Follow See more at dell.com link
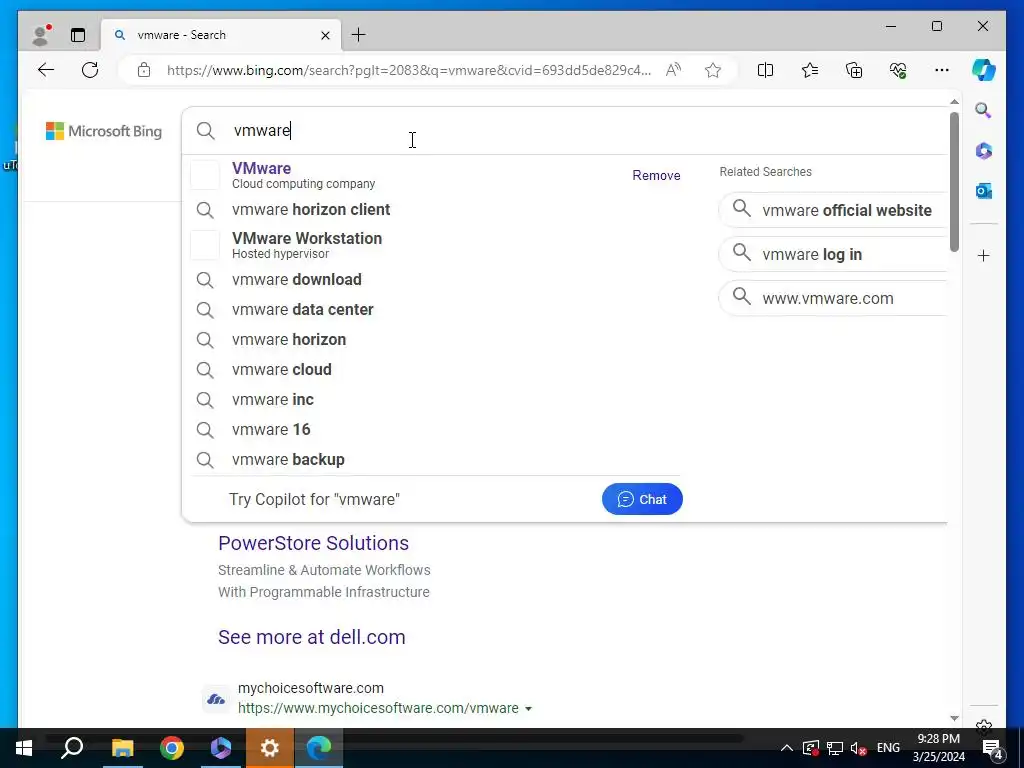 click(x=312, y=637)
